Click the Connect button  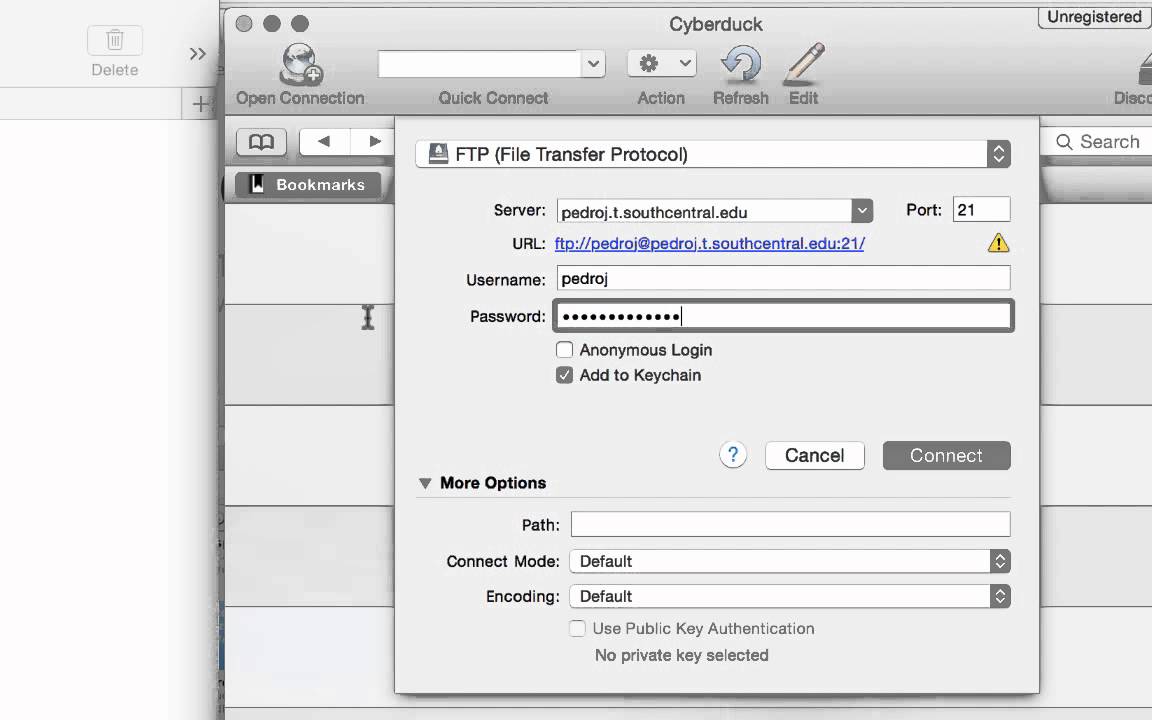(946, 456)
